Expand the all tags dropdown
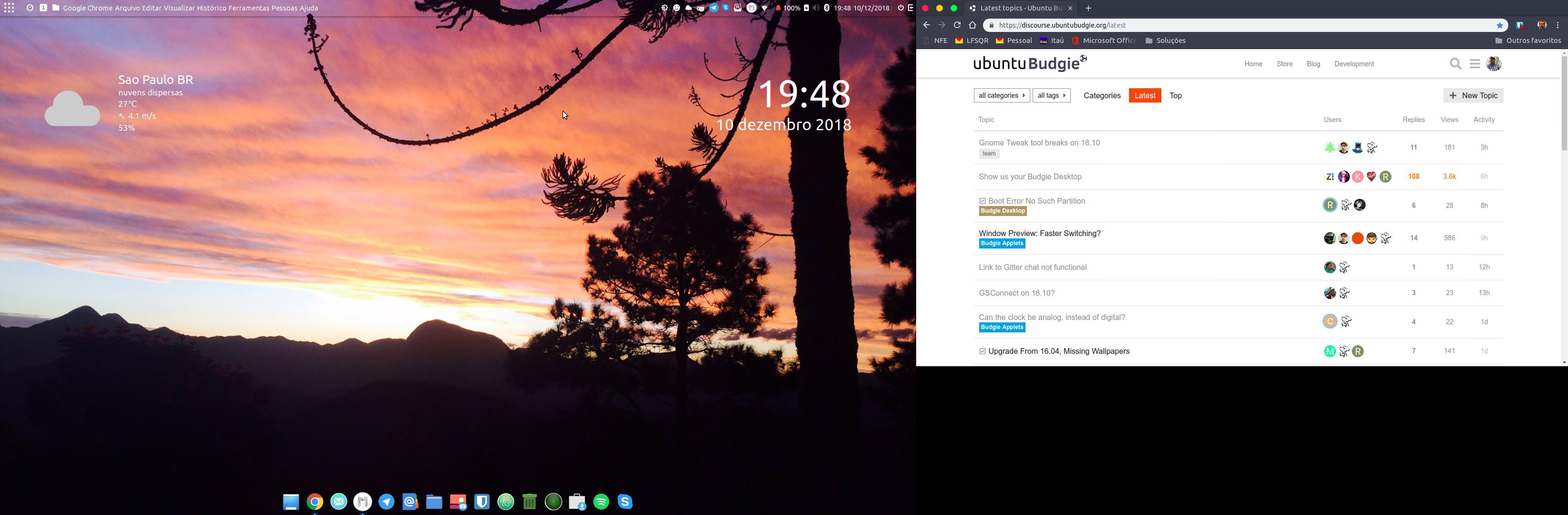The height and width of the screenshot is (515, 1568). coord(1051,95)
